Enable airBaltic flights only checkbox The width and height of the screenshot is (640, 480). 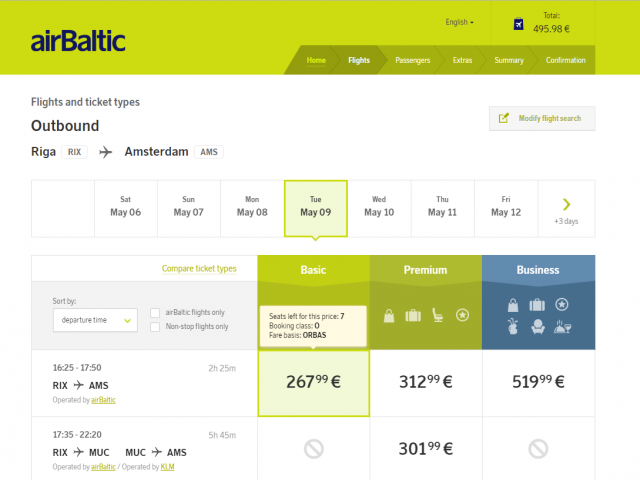pyautogui.click(x=154, y=312)
